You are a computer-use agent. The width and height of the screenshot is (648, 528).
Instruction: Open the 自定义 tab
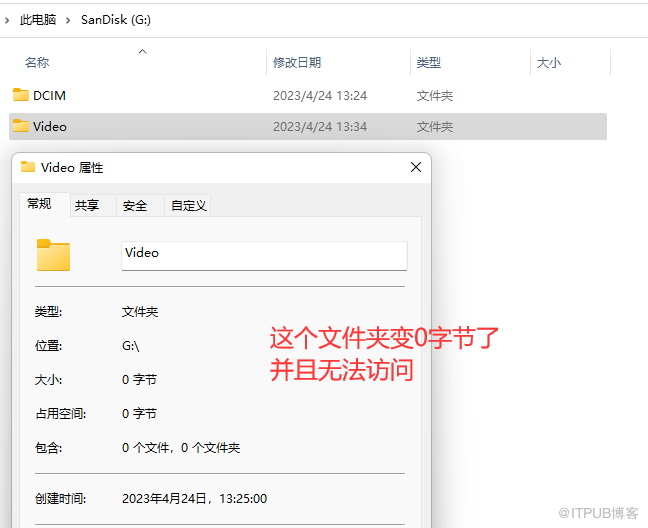tap(188, 205)
